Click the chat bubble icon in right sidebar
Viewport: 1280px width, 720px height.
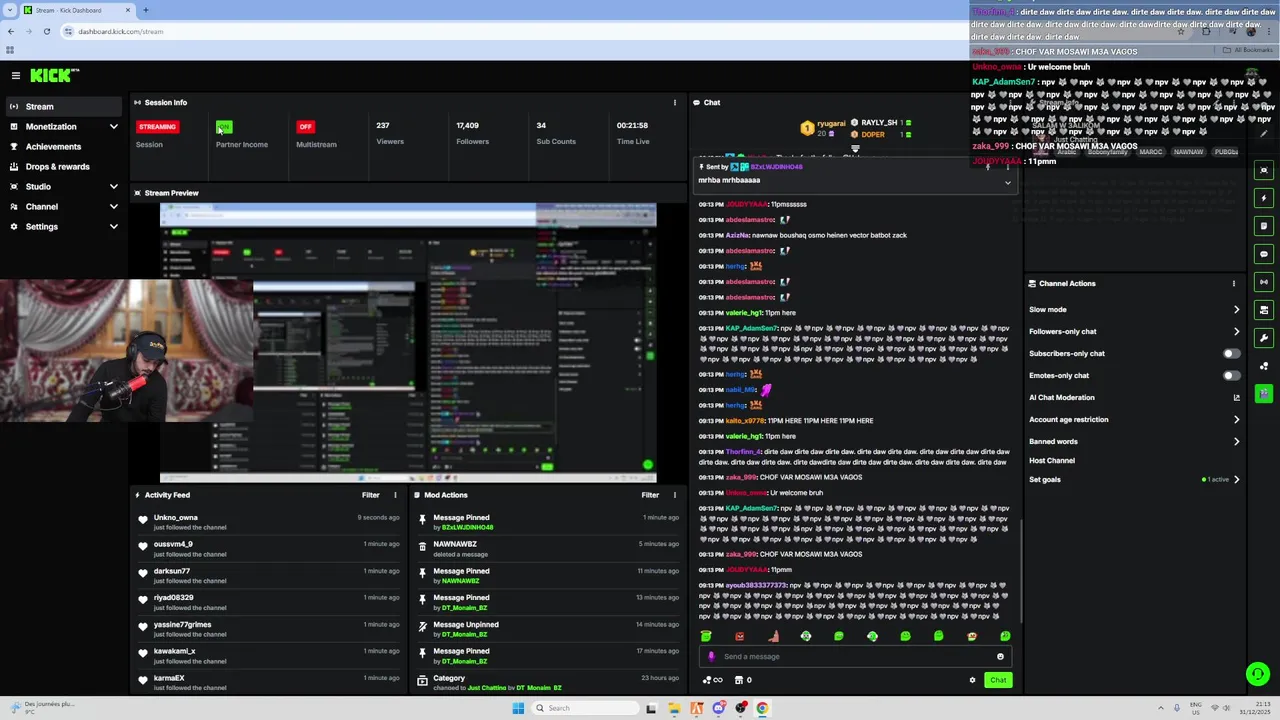click(x=1264, y=254)
